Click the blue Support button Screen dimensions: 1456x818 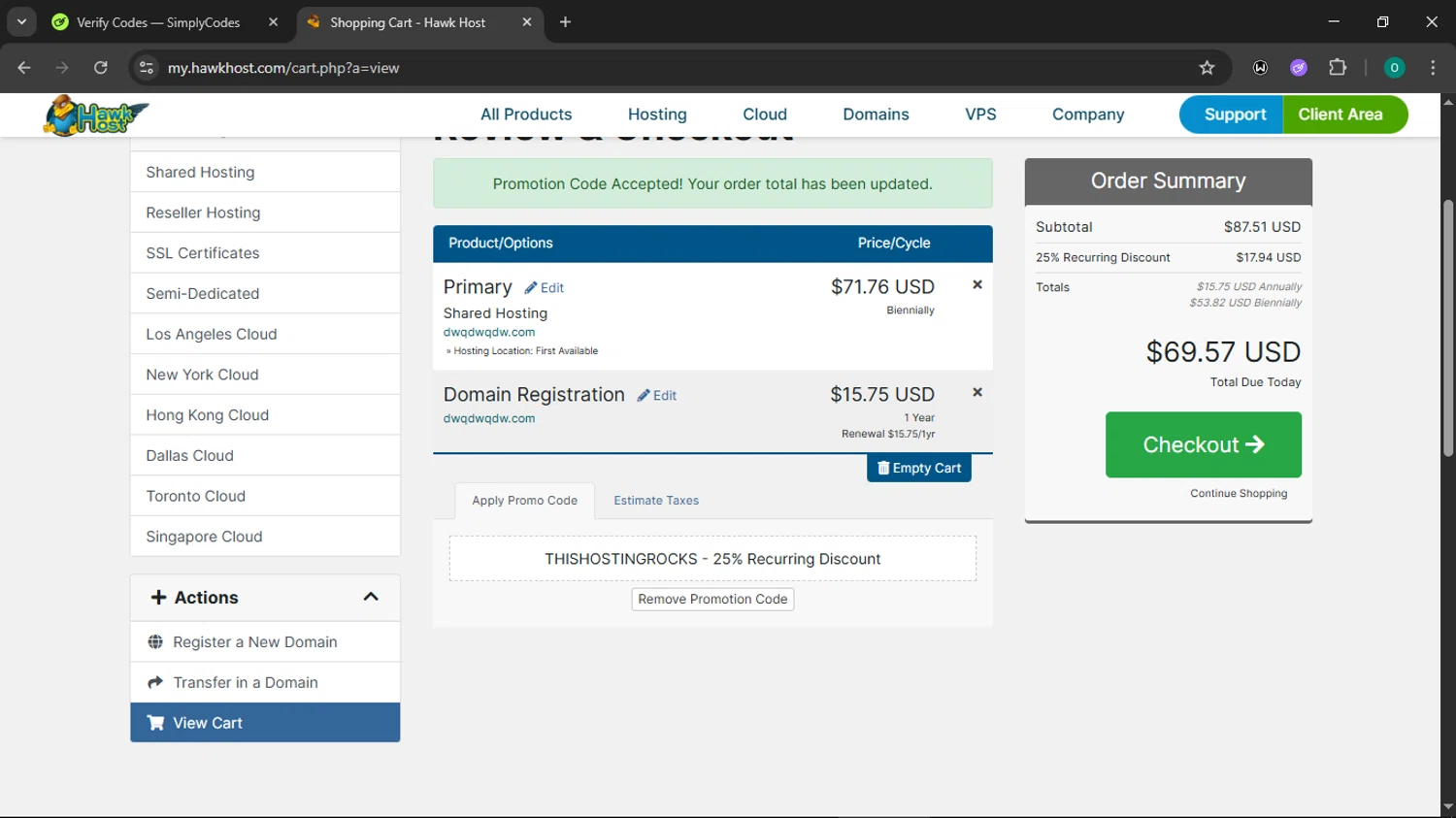click(x=1232, y=115)
